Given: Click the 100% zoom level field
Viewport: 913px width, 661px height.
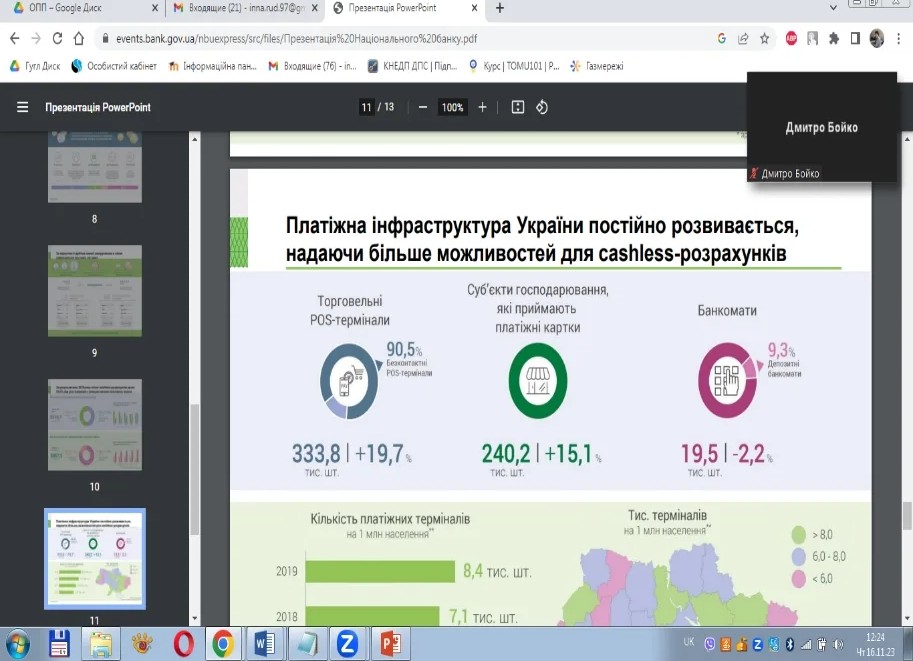Looking at the screenshot, I should (453, 107).
